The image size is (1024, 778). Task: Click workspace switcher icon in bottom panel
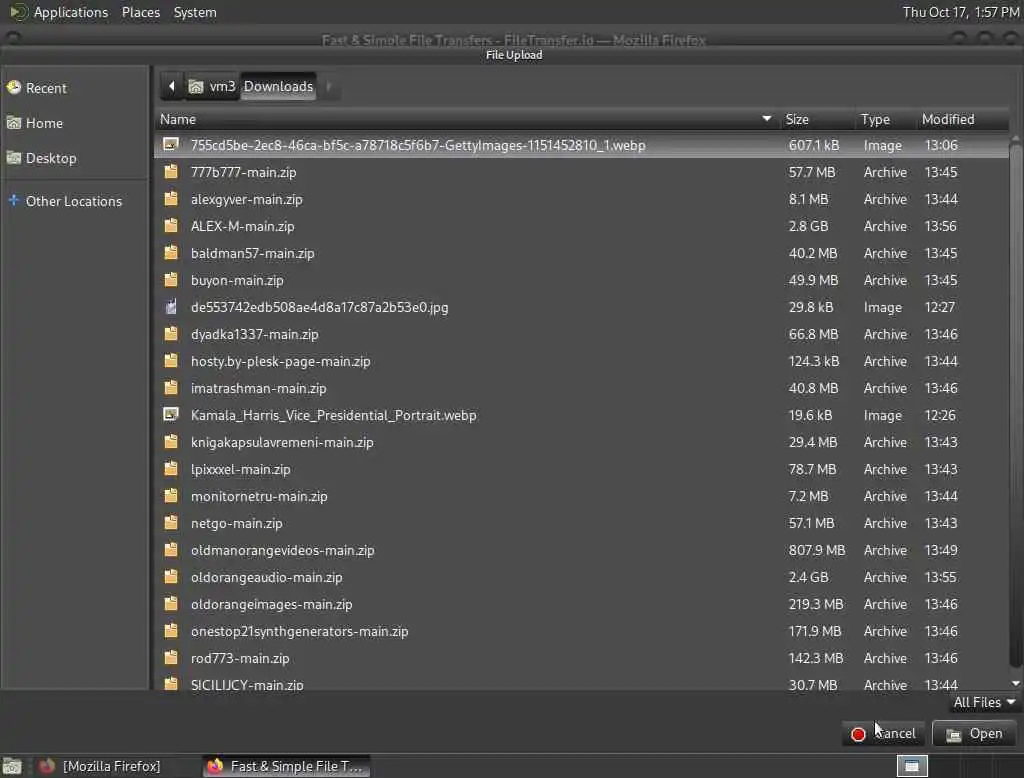[912, 766]
